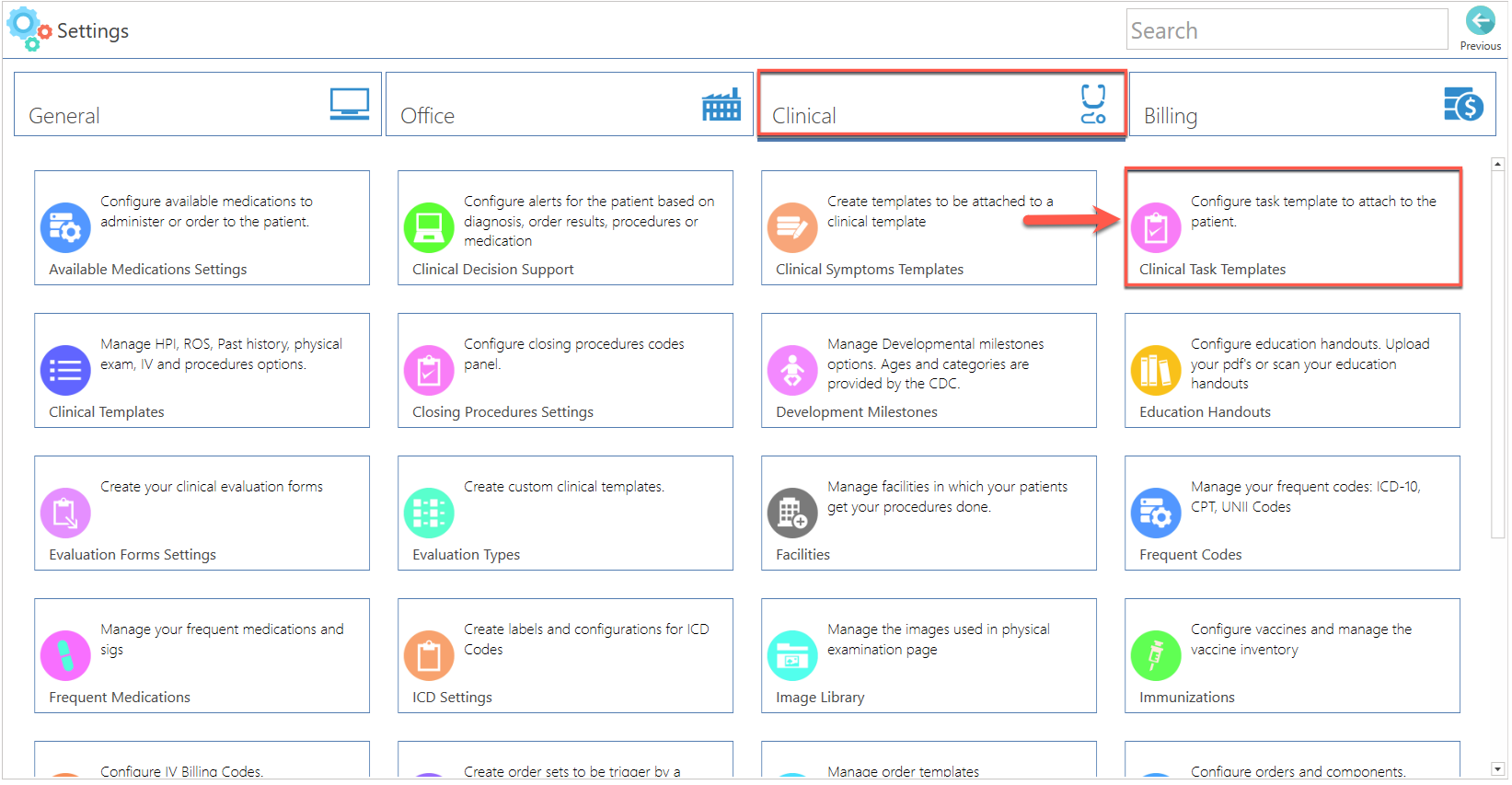
Task: Click 'Create custom clinical templates.' description
Action: click(x=564, y=486)
